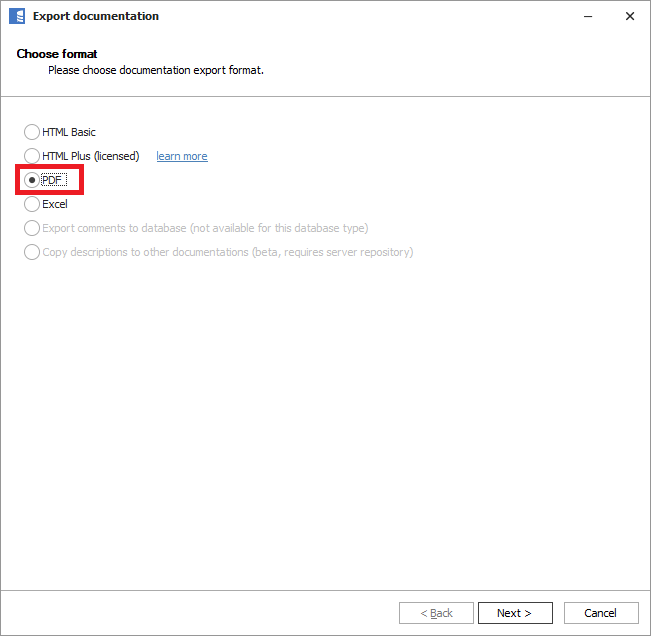Viewport: 651px width, 636px height.
Task: Click the "Export documentation" title bar text
Action: tap(96, 16)
